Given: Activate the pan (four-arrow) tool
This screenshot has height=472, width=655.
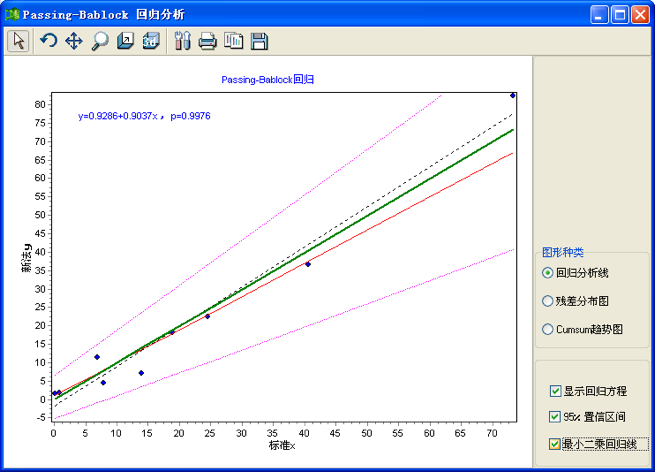Looking at the screenshot, I should pyautogui.click(x=74, y=41).
